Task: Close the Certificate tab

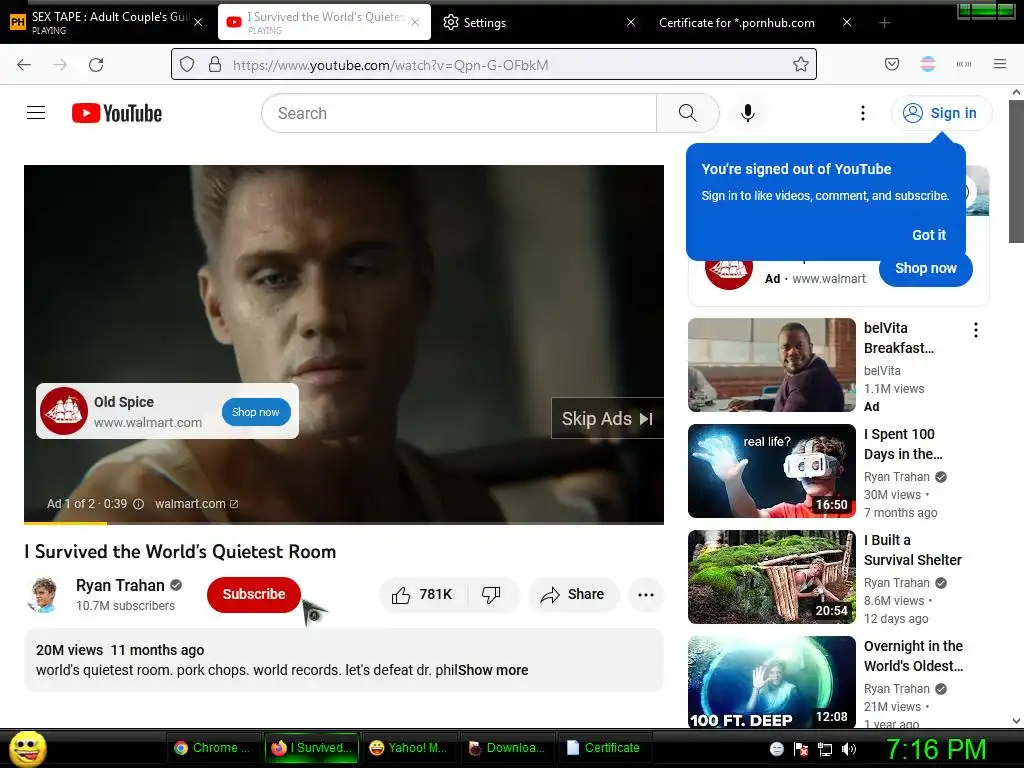Action: [847, 22]
